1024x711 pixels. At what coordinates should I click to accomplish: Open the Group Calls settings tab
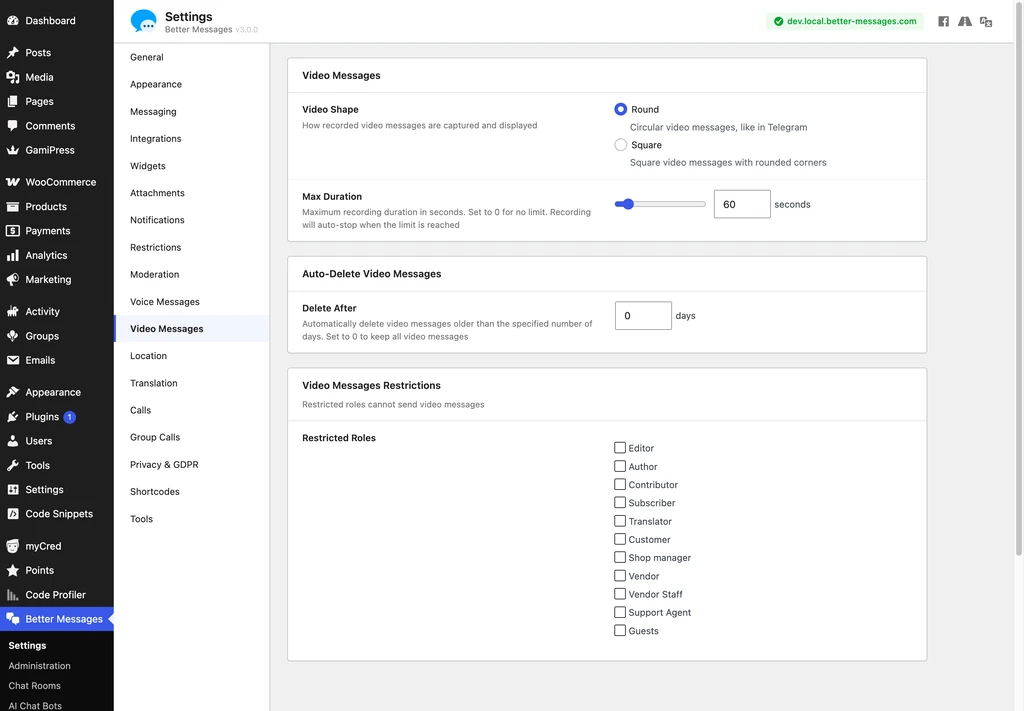pos(191,437)
